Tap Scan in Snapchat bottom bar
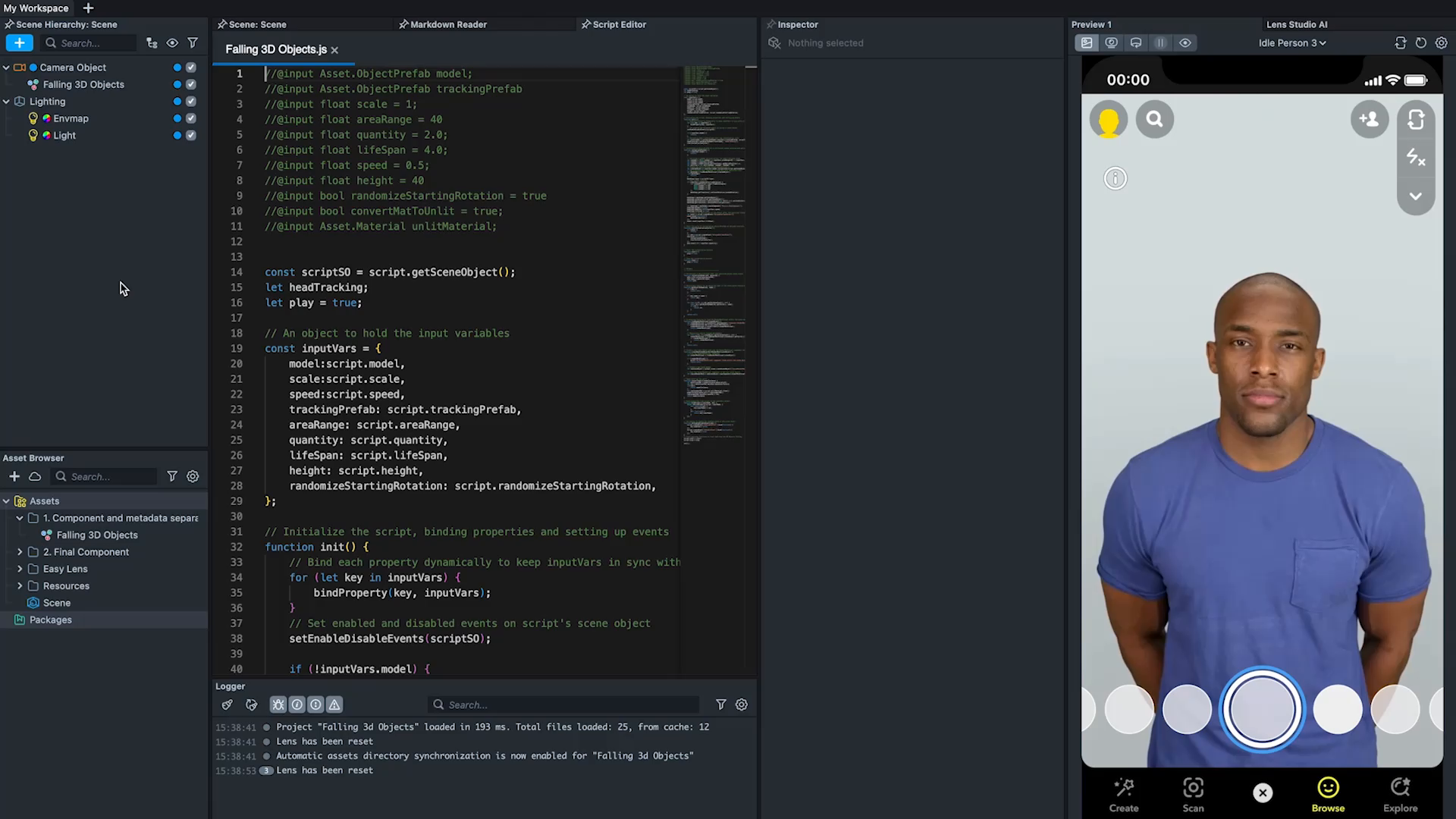1456x819 pixels. click(x=1194, y=795)
